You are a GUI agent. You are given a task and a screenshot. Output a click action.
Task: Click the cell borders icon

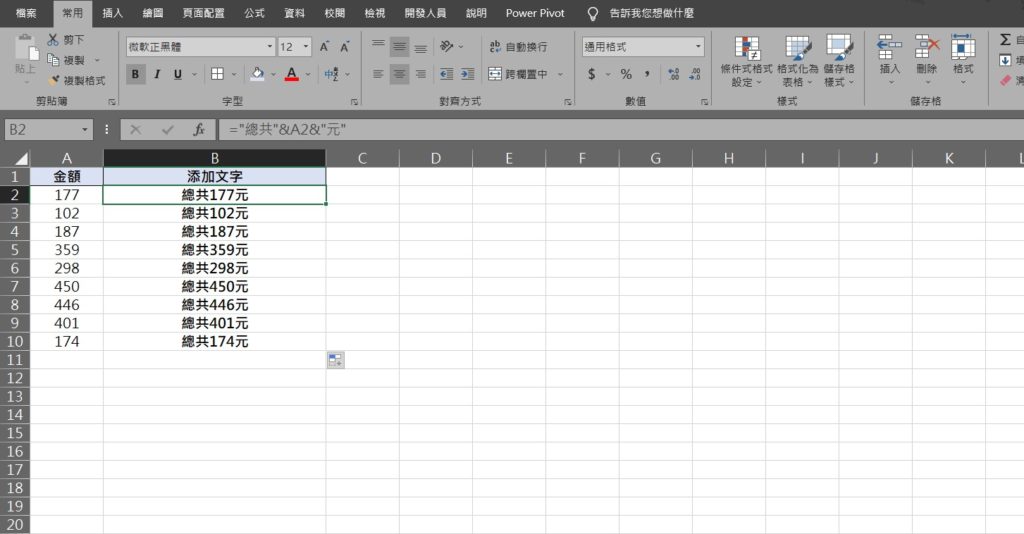tap(217, 74)
